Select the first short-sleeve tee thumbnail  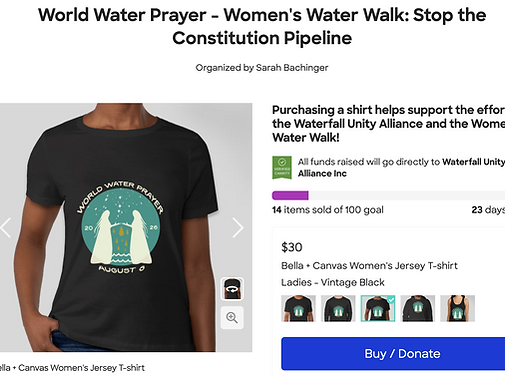coord(298,308)
